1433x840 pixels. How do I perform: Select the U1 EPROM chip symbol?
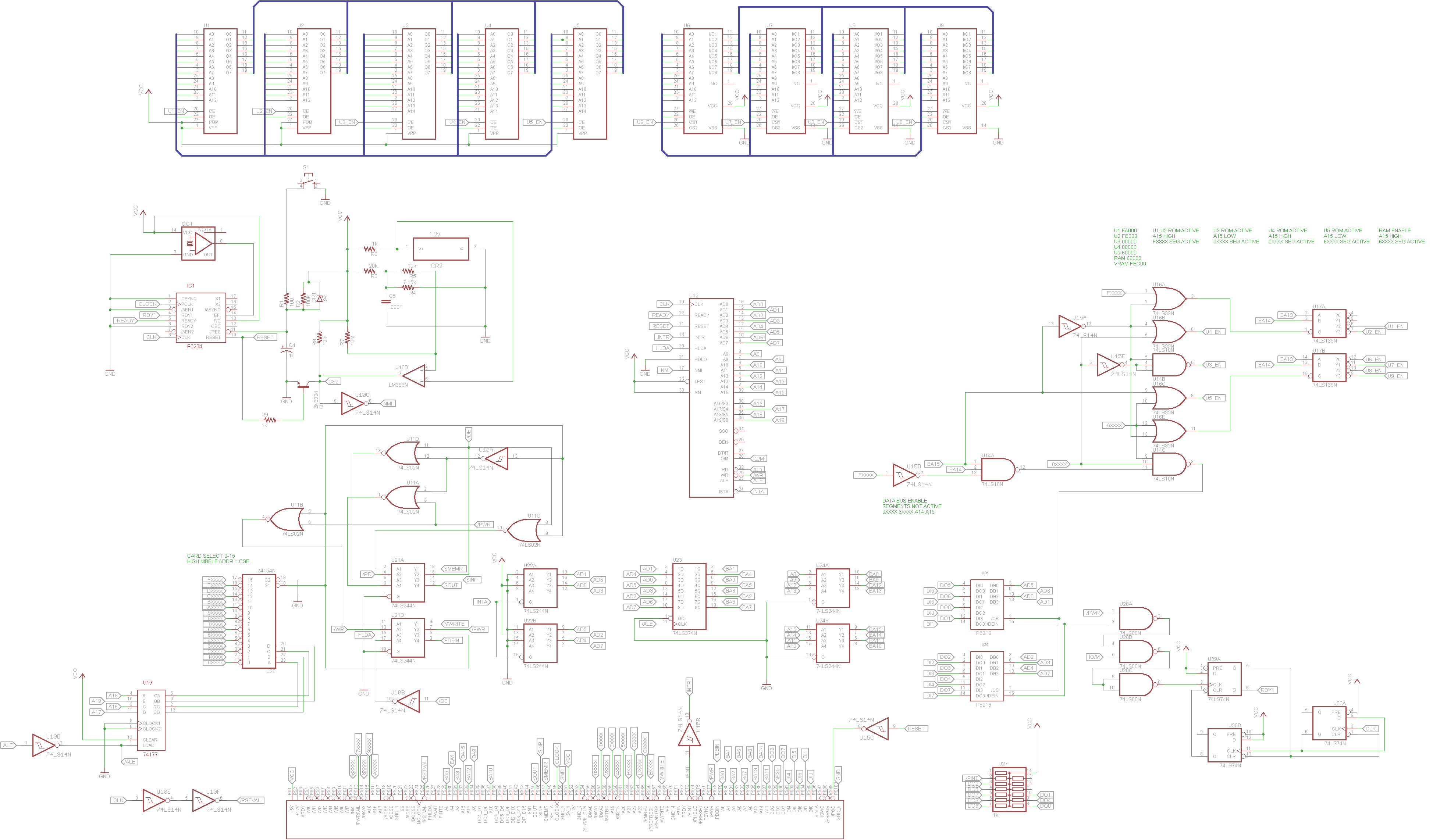tap(220, 81)
